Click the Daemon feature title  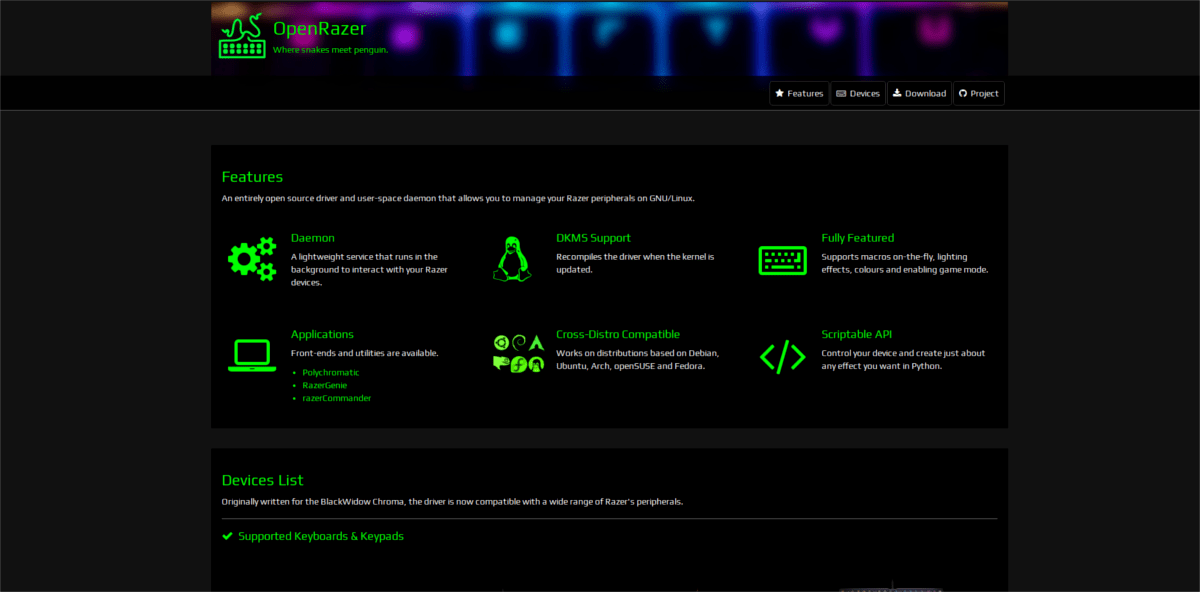pyautogui.click(x=313, y=238)
